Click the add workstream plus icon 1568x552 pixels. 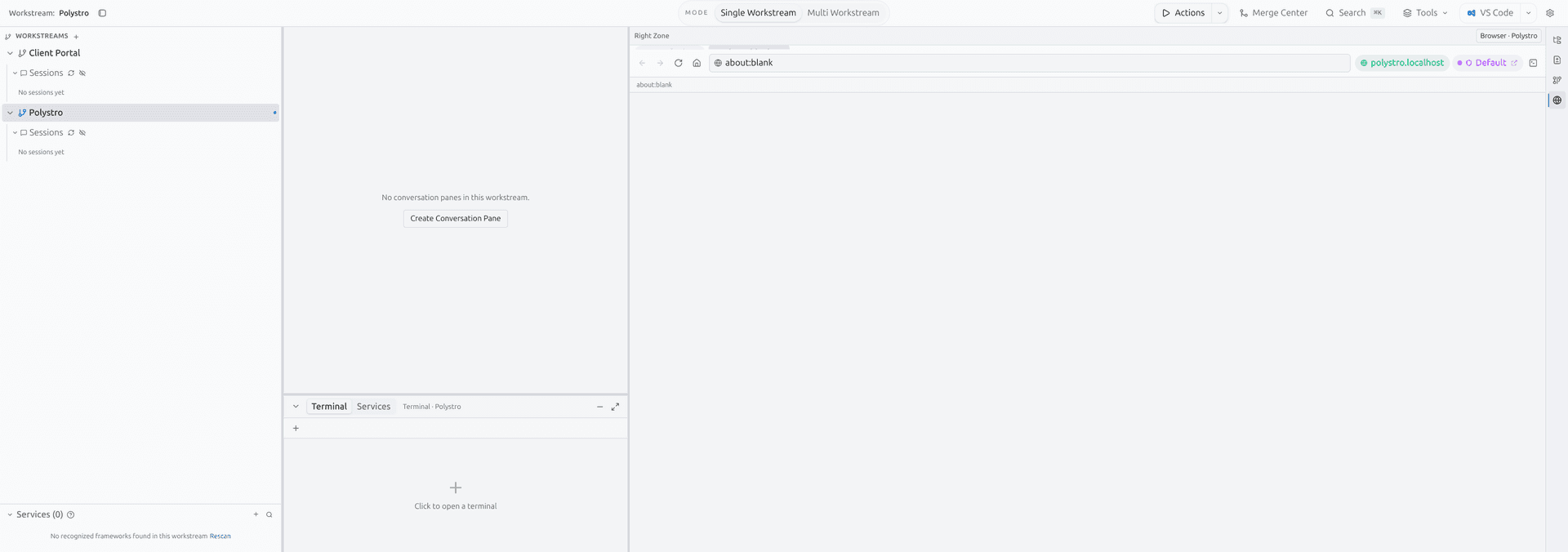76,37
